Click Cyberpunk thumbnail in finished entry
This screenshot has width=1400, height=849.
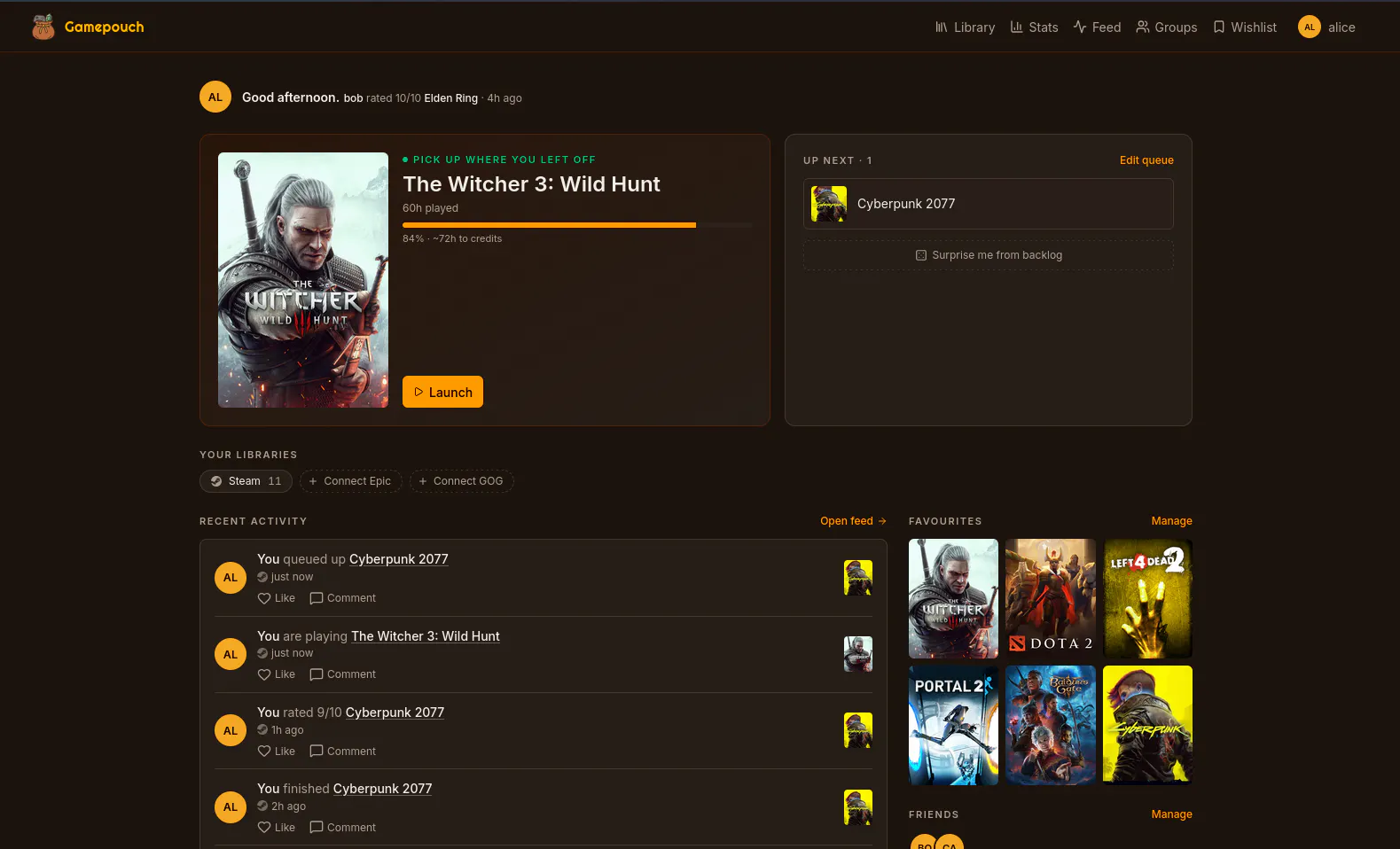coord(858,807)
